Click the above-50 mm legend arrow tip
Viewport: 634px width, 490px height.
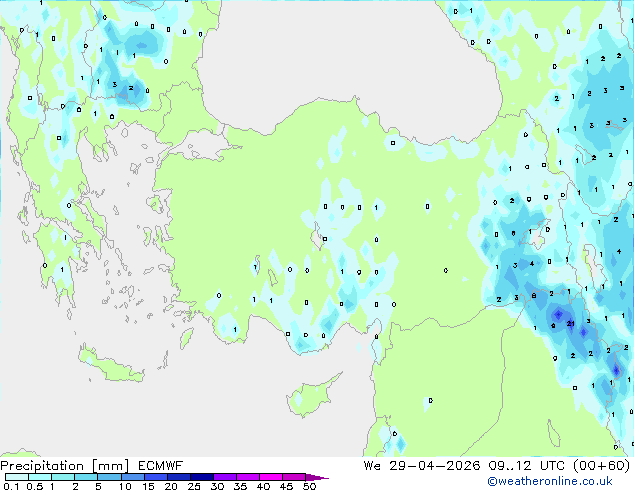(317, 477)
